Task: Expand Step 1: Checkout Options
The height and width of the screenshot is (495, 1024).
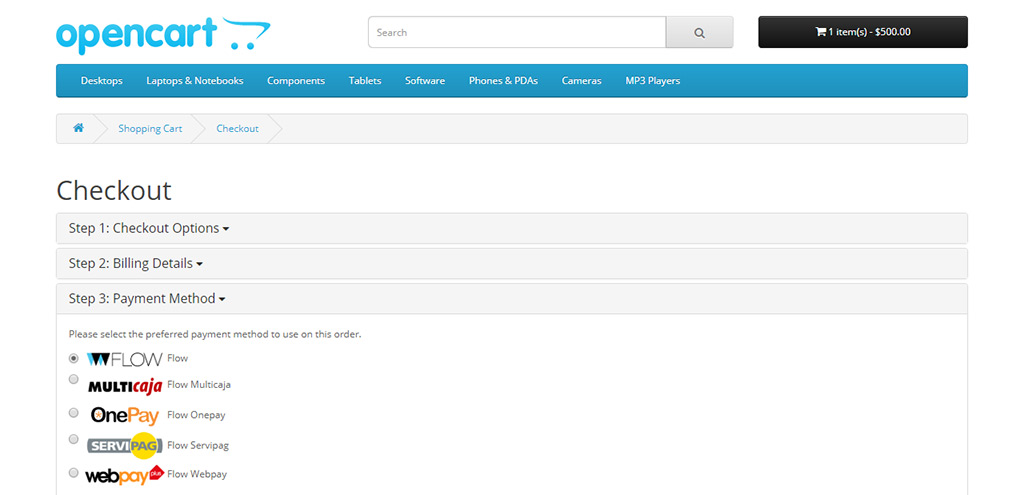Action: 149,228
